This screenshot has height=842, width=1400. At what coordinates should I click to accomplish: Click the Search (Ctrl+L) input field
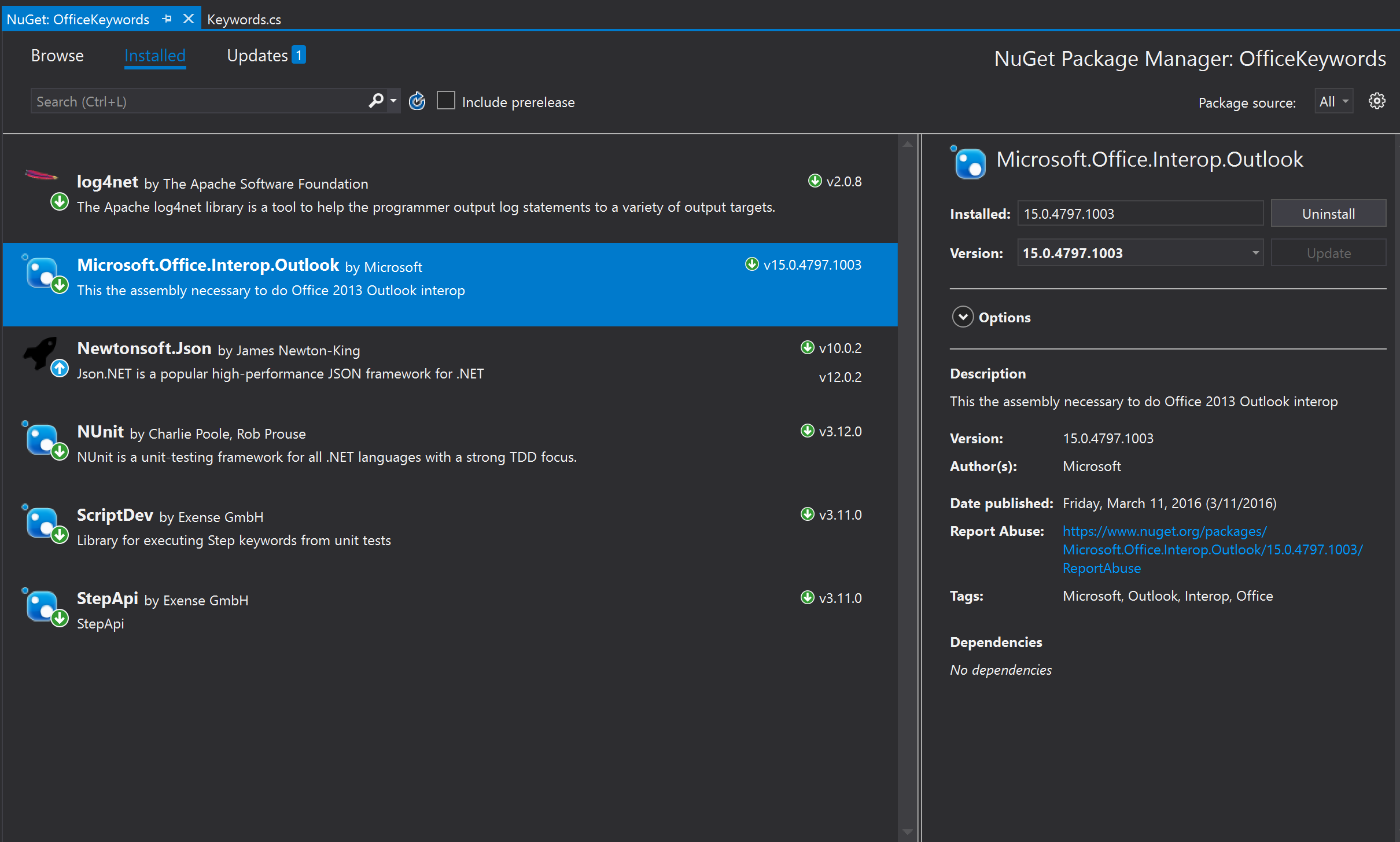coord(200,101)
